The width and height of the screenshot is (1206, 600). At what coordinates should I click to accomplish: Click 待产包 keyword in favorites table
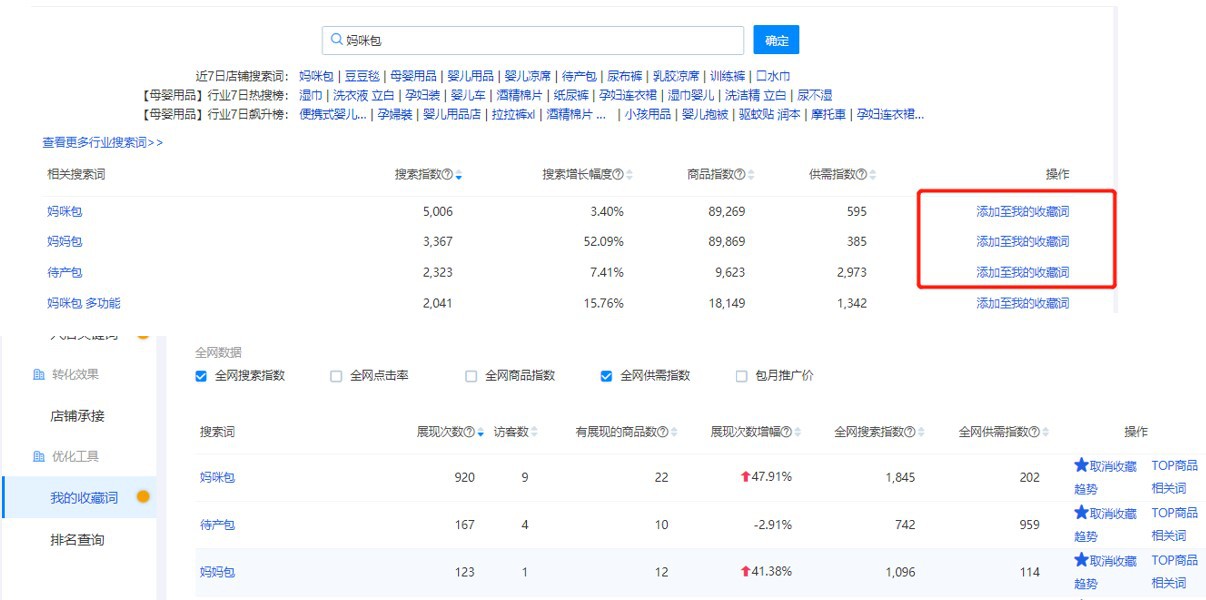[x=217, y=525]
